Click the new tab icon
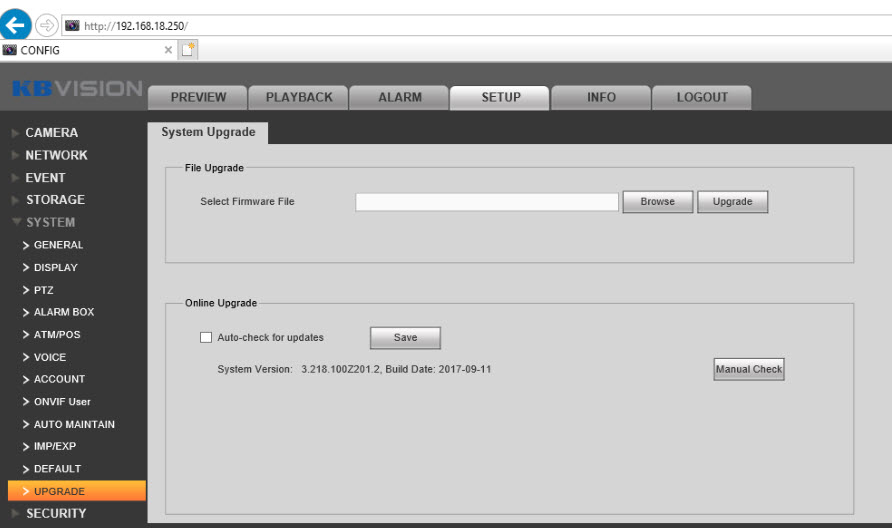Screen dimensions: 892x528 pos(188,50)
